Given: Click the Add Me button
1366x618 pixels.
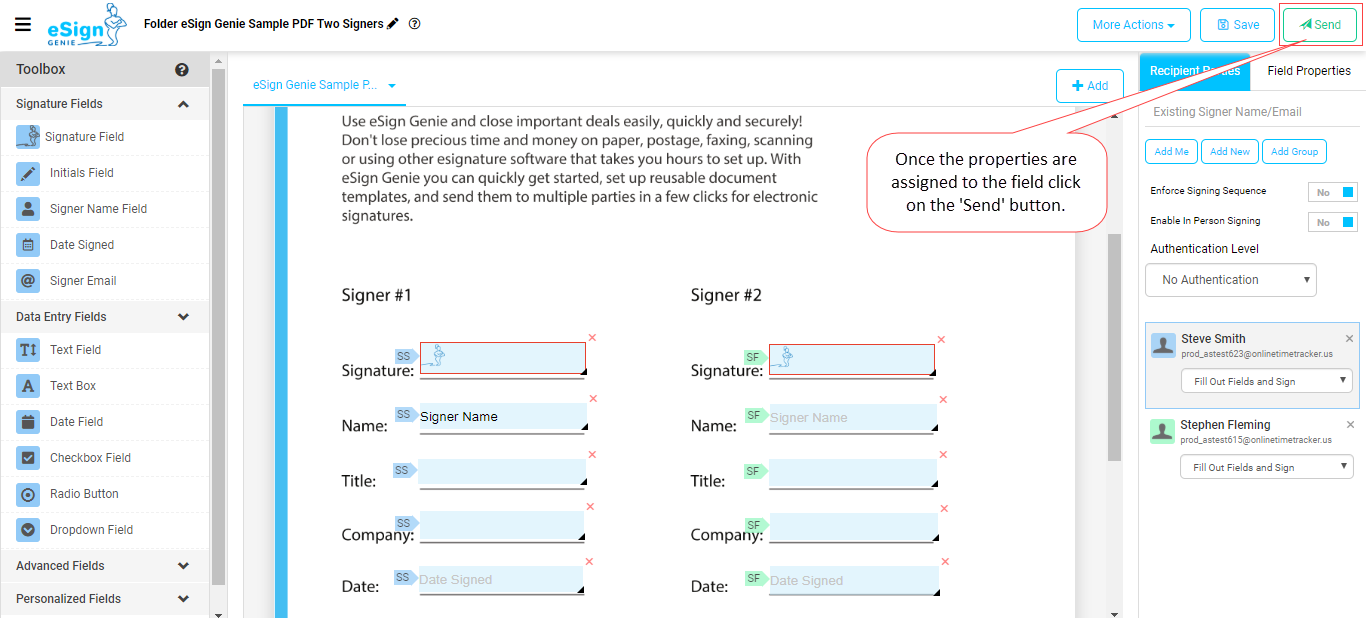Looking at the screenshot, I should click(x=1171, y=152).
